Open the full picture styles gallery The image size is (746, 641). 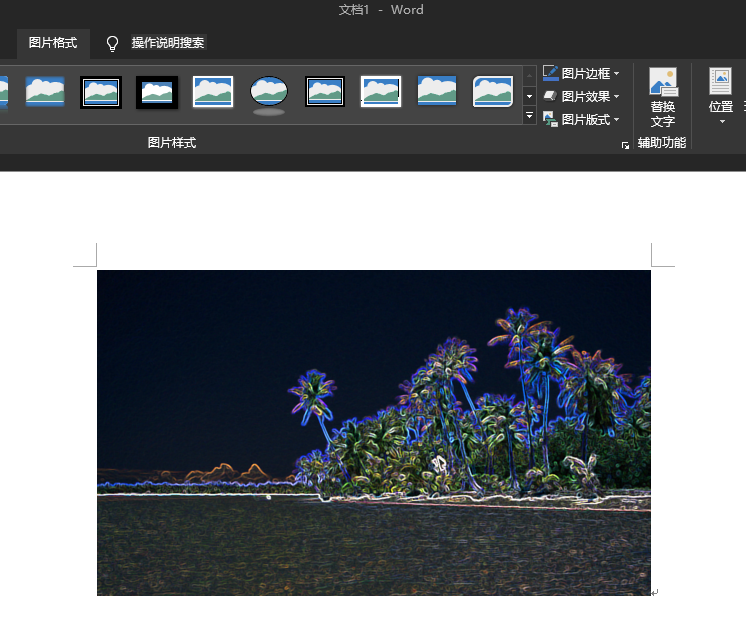(530, 117)
